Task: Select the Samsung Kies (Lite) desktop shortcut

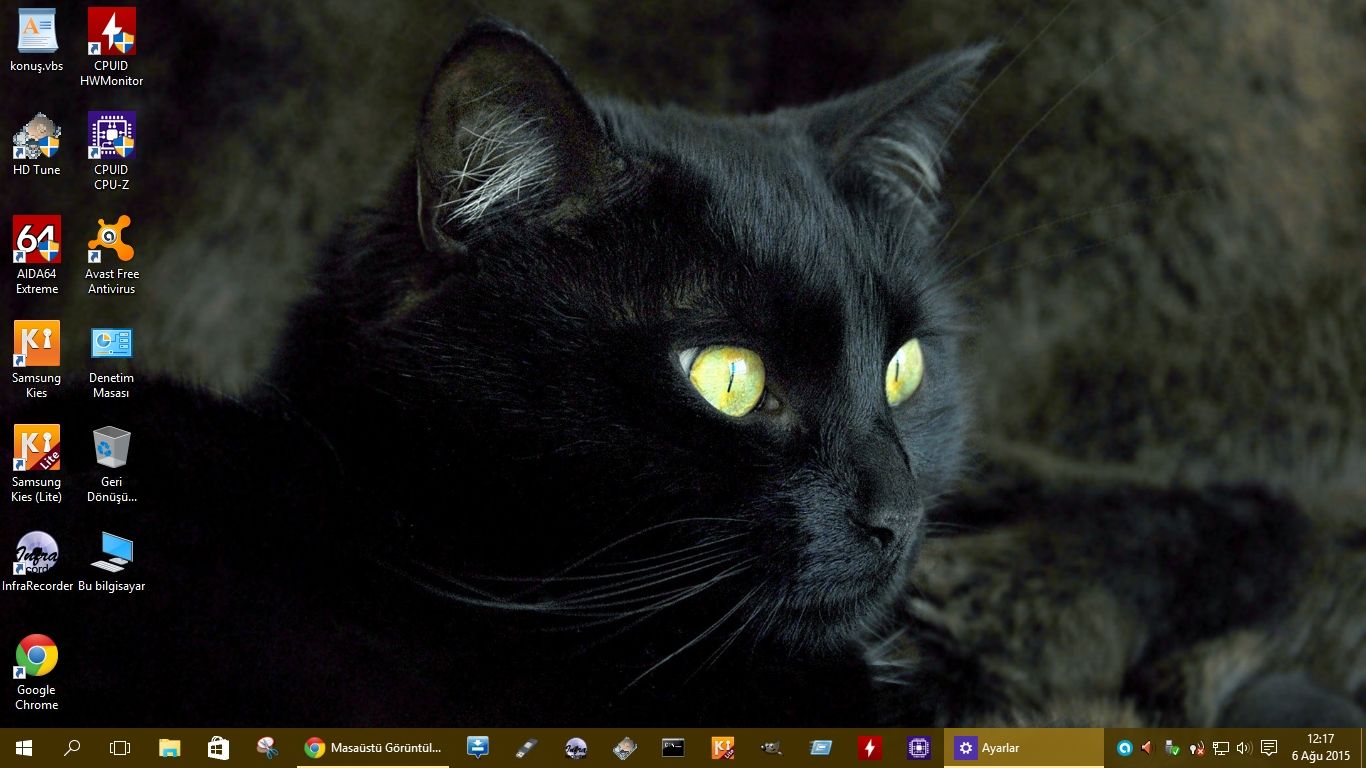Action: tap(37, 463)
